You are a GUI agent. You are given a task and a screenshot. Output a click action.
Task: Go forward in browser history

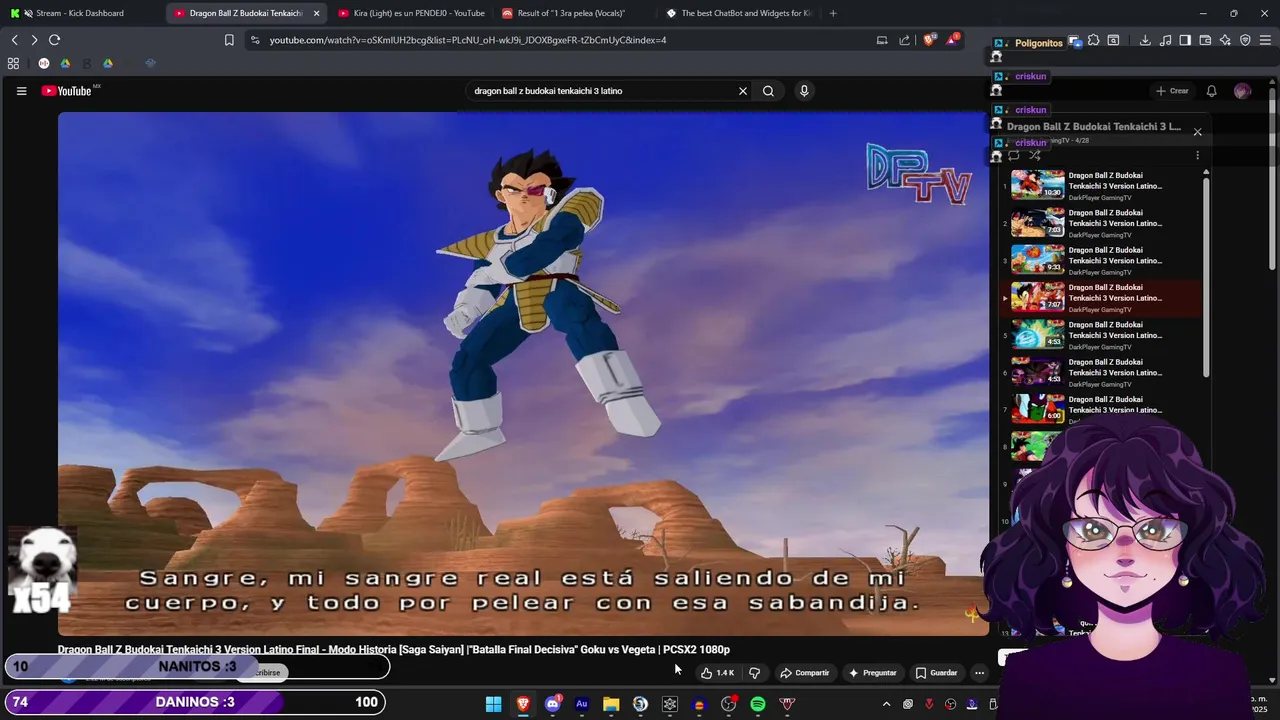click(34, 40)
